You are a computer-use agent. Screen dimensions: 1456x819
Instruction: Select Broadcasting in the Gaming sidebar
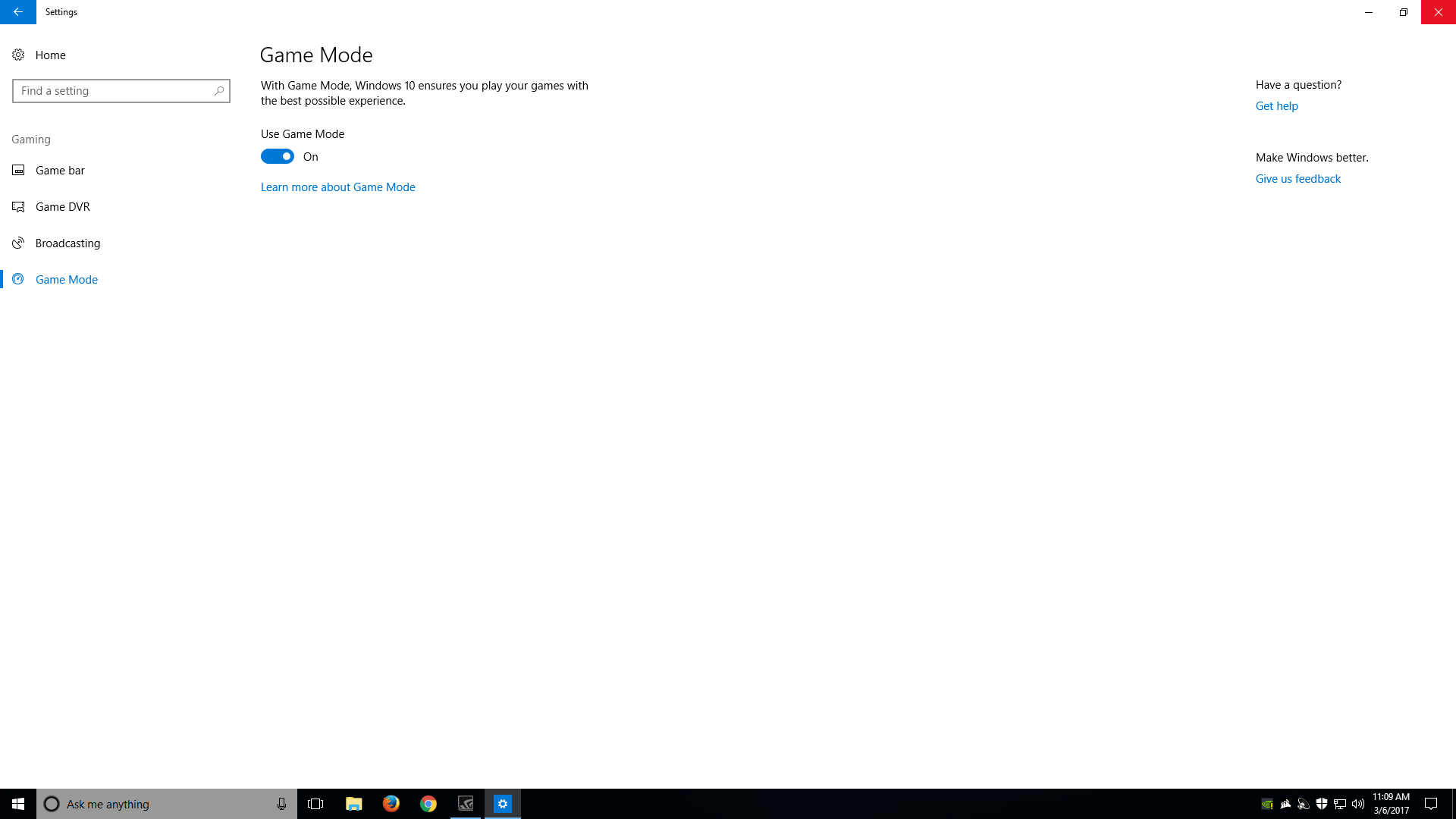pos(68,243)
